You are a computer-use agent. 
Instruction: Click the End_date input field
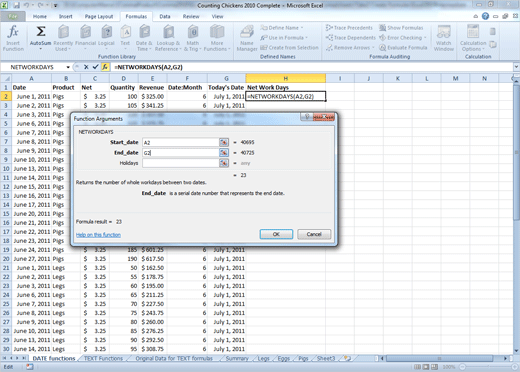[x=181, y=153]
